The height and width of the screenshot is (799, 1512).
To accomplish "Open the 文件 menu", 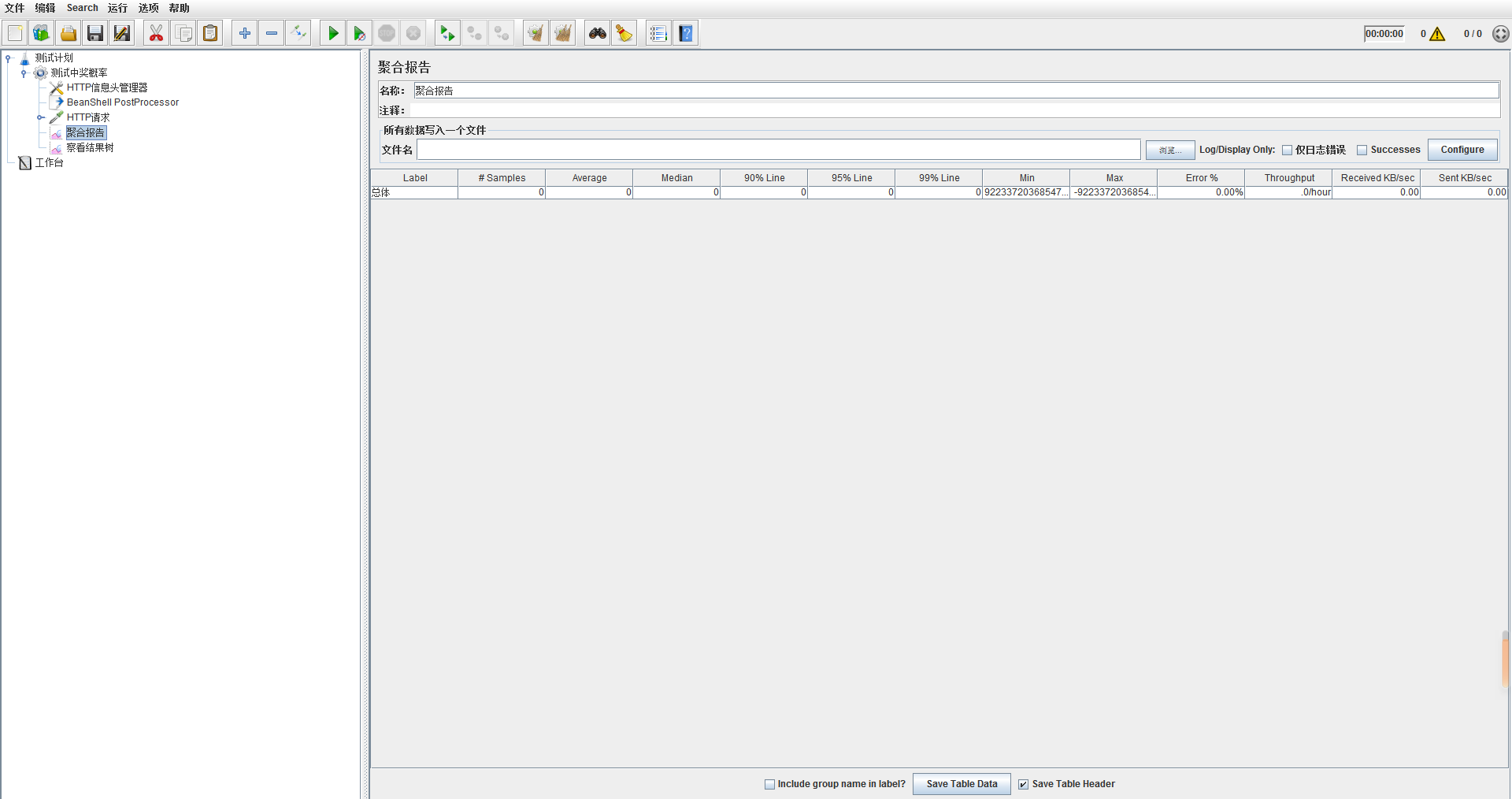I will 14,8.
